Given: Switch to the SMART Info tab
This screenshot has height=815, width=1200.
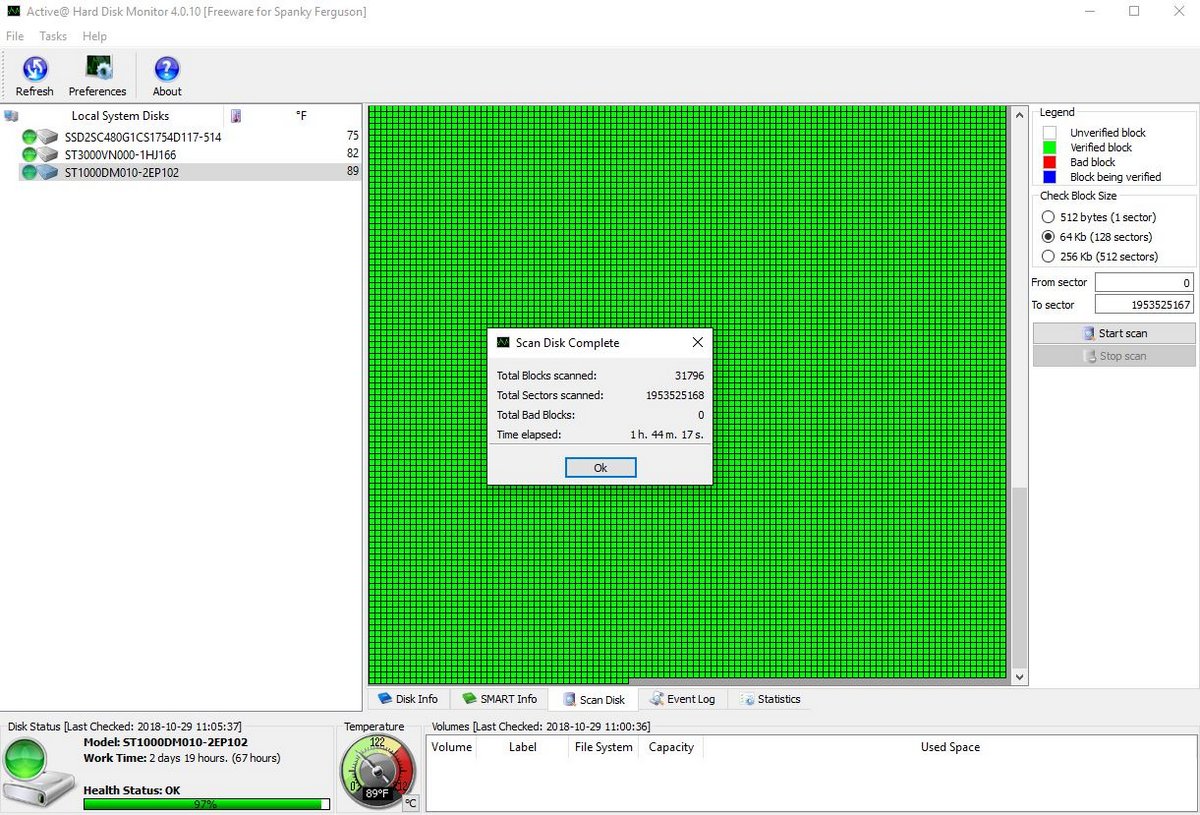Looking at the screenshot, I should pos(499,699).
